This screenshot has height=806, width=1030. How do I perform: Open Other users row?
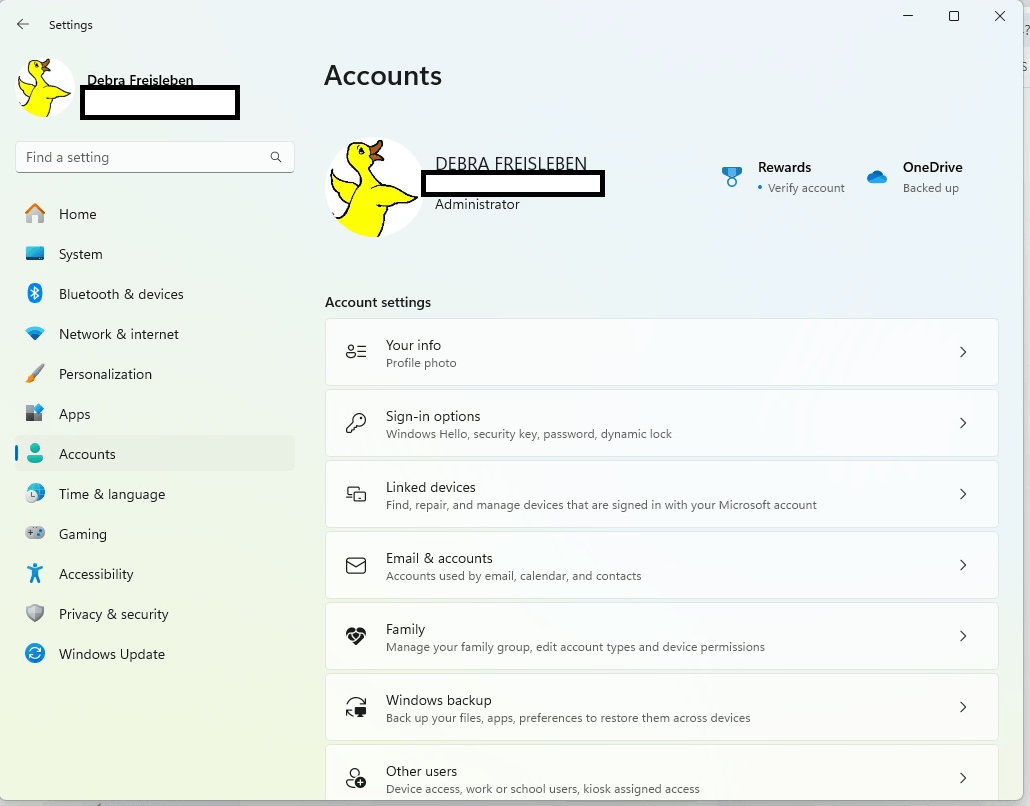coord(661,772)
